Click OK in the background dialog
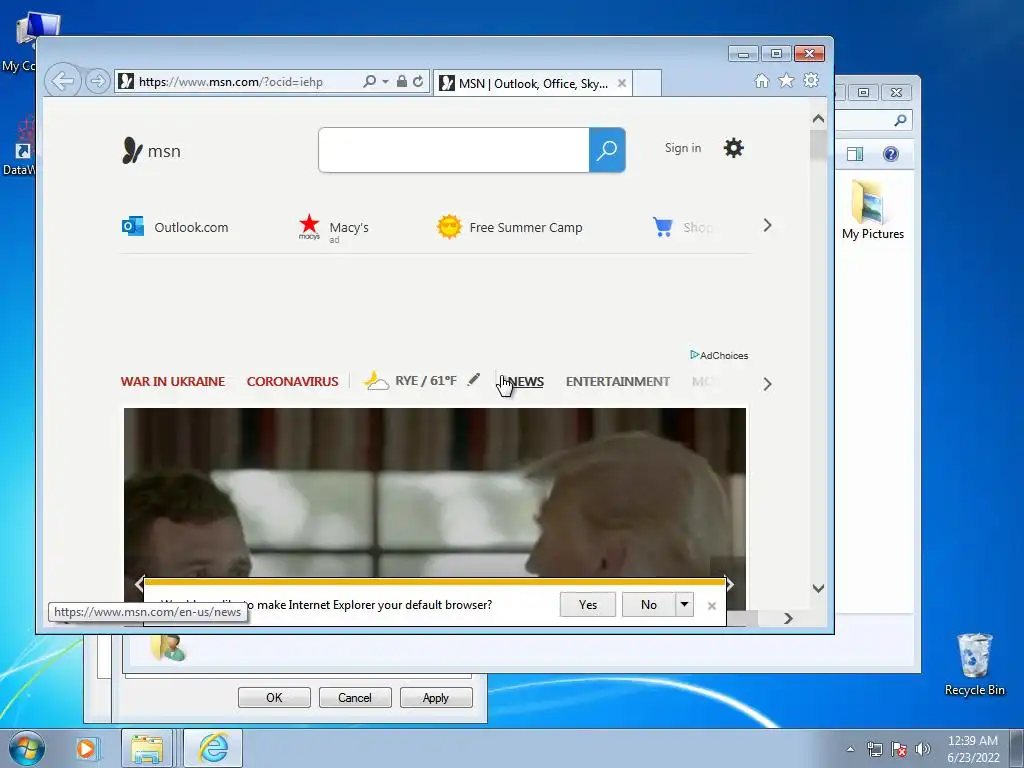This screenshot has width=1024, height=768. [274, 697]
